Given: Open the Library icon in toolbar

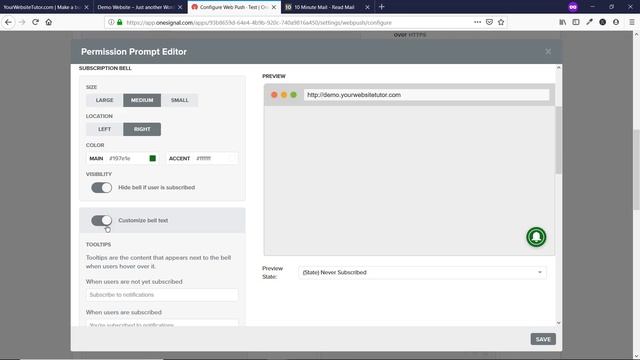Looking at the screenshot, I should point(562,22).
